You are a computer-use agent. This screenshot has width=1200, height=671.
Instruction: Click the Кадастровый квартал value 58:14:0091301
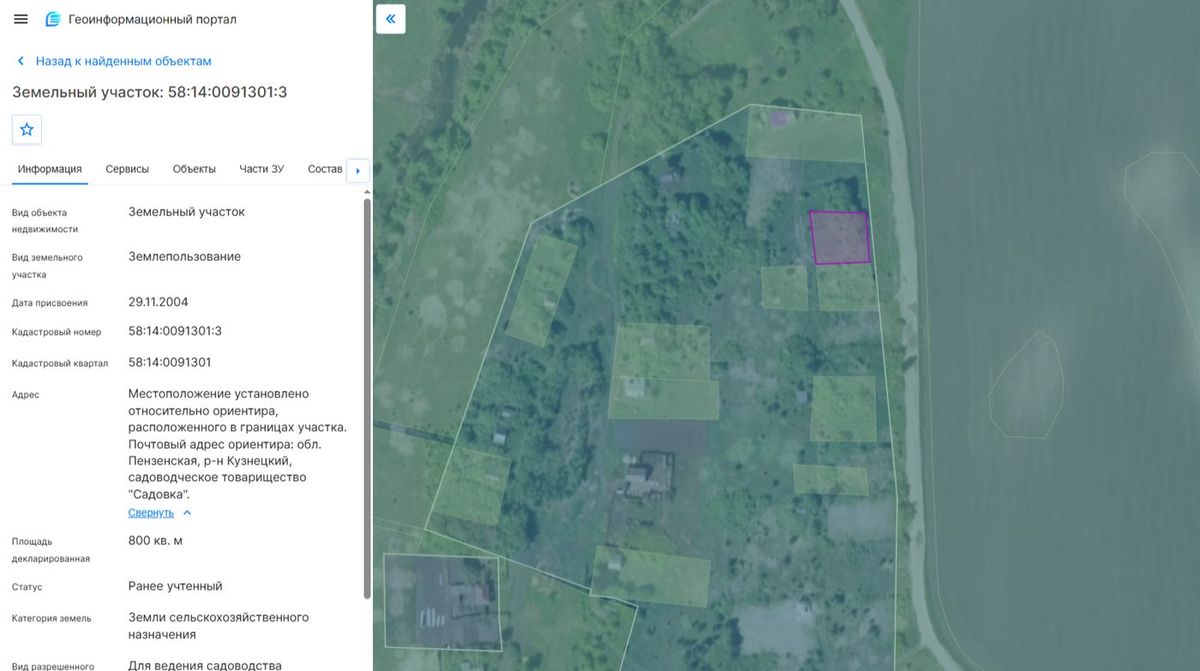click(170, 362)
